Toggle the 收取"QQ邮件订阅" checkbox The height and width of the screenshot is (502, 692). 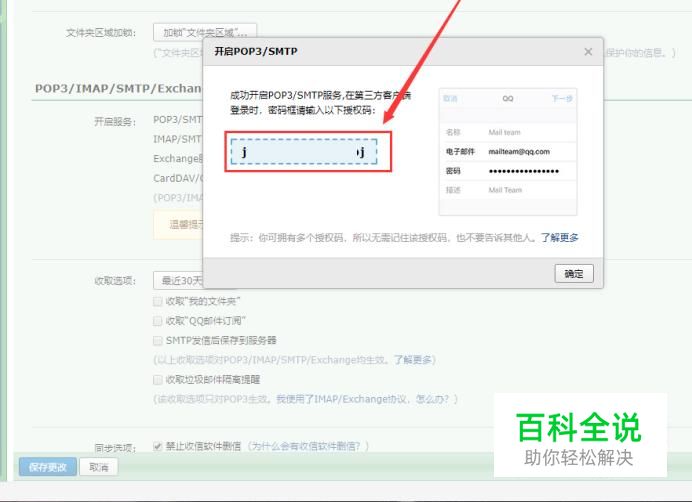[158, 321]
